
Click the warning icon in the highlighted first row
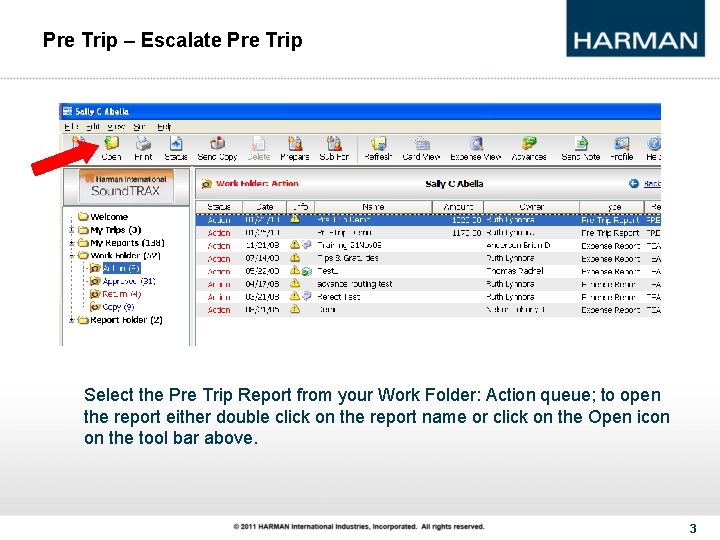coord(295,219)
